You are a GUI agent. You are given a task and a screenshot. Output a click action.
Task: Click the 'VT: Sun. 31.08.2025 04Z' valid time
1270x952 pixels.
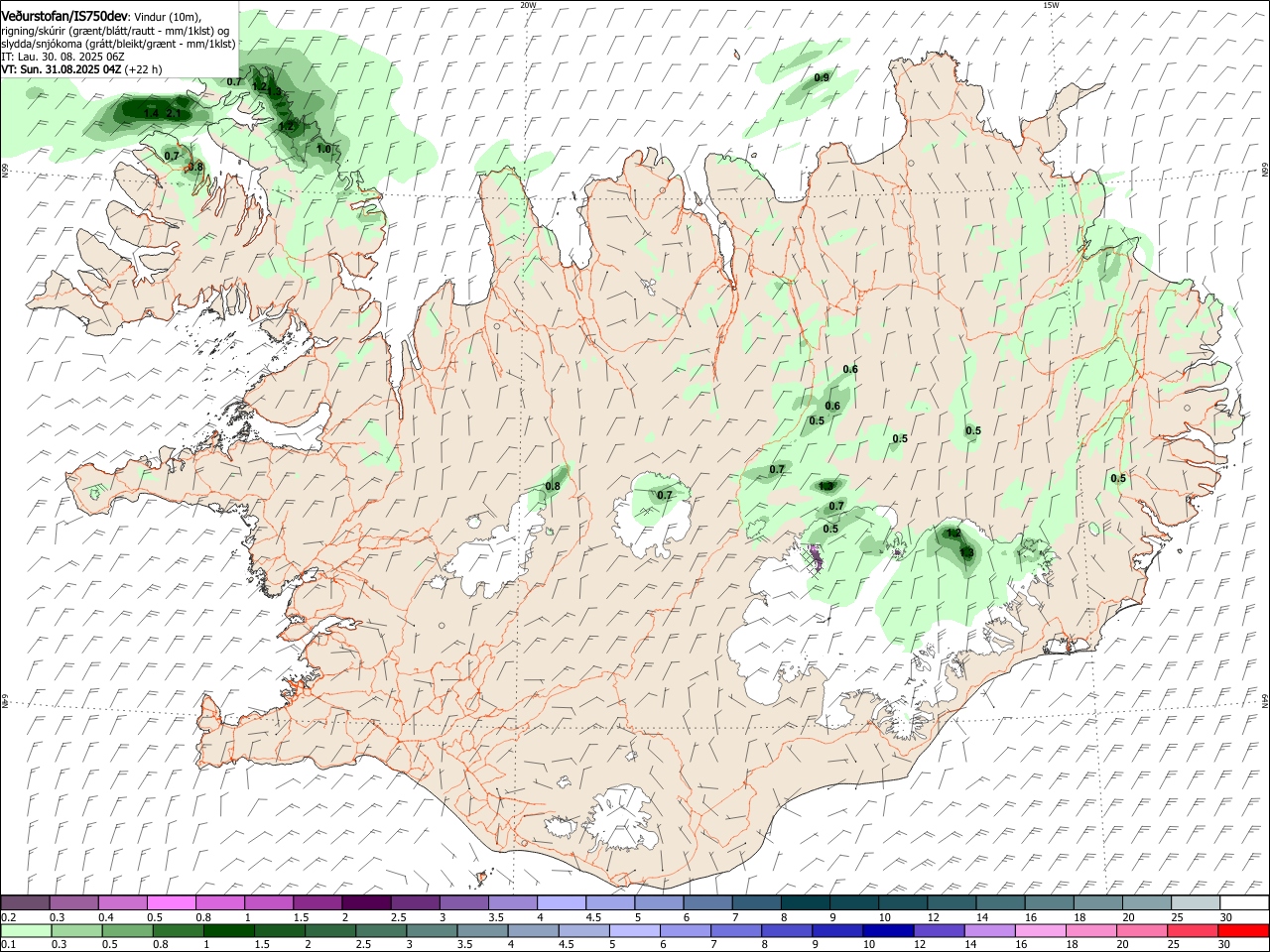point(61,69)
